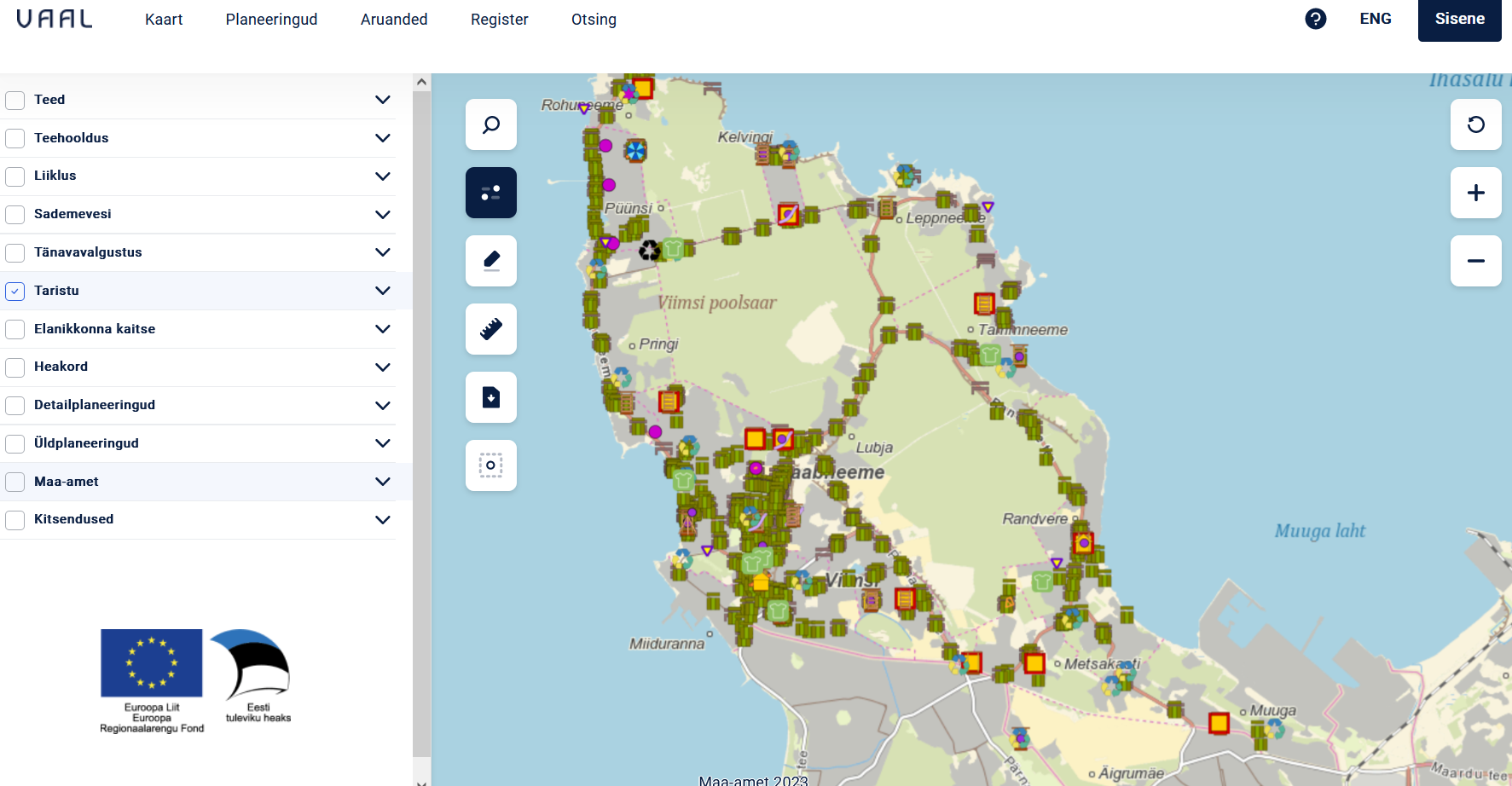
Task: Toggle the layers panel button
Action: tap(491, 193)
